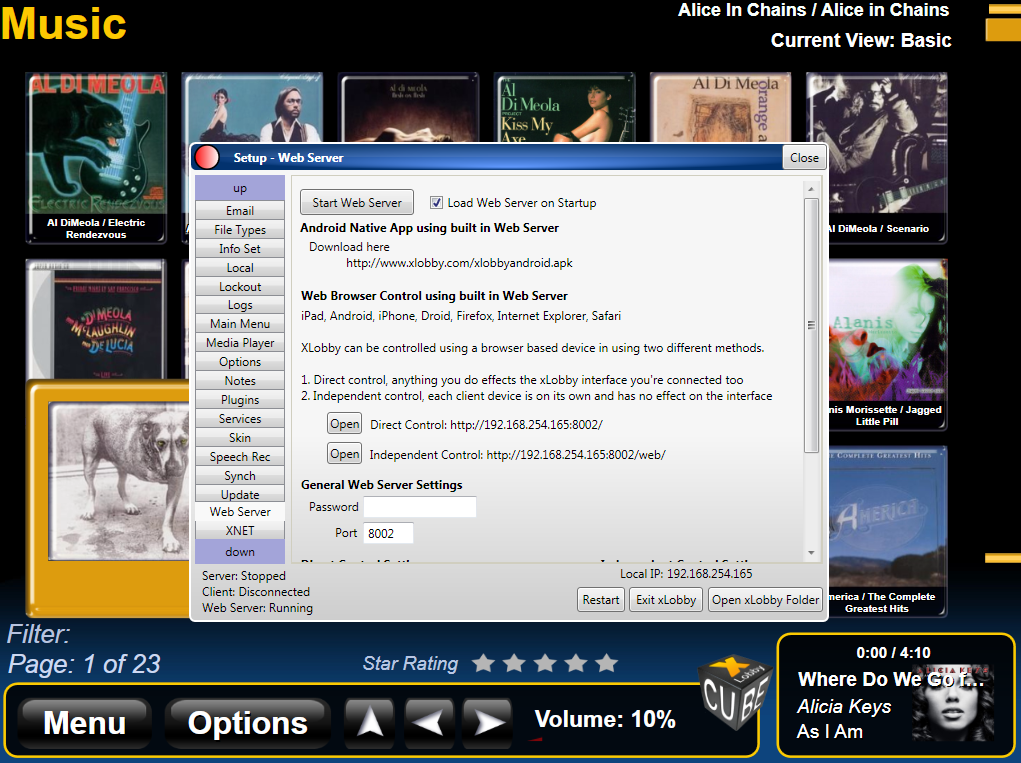Click the large Options button in bottom bar
This screenshot has width=1021, height=763.
coord(247,723)
